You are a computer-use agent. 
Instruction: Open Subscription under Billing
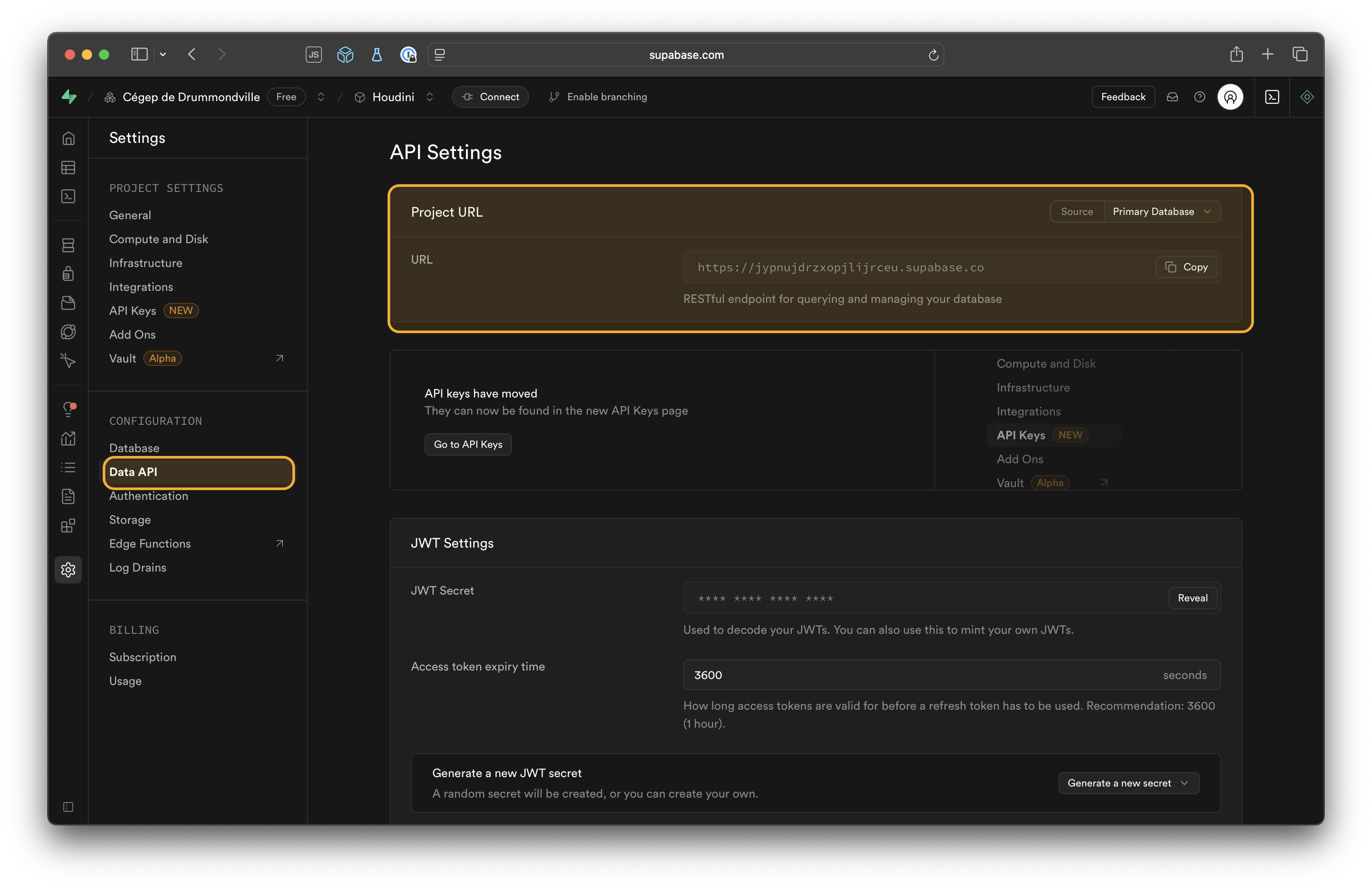[143, 657]
